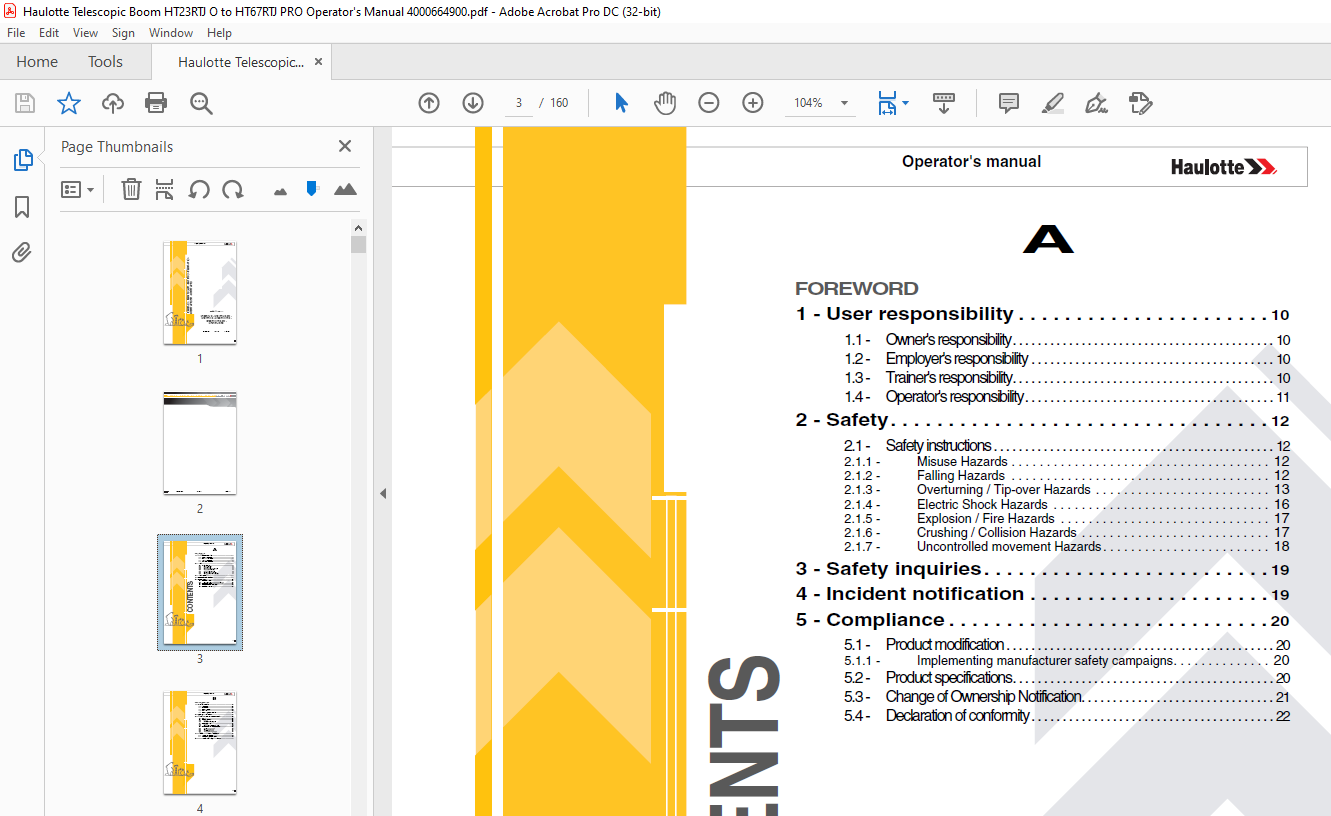Rotate page clockwise

[233, 189]
